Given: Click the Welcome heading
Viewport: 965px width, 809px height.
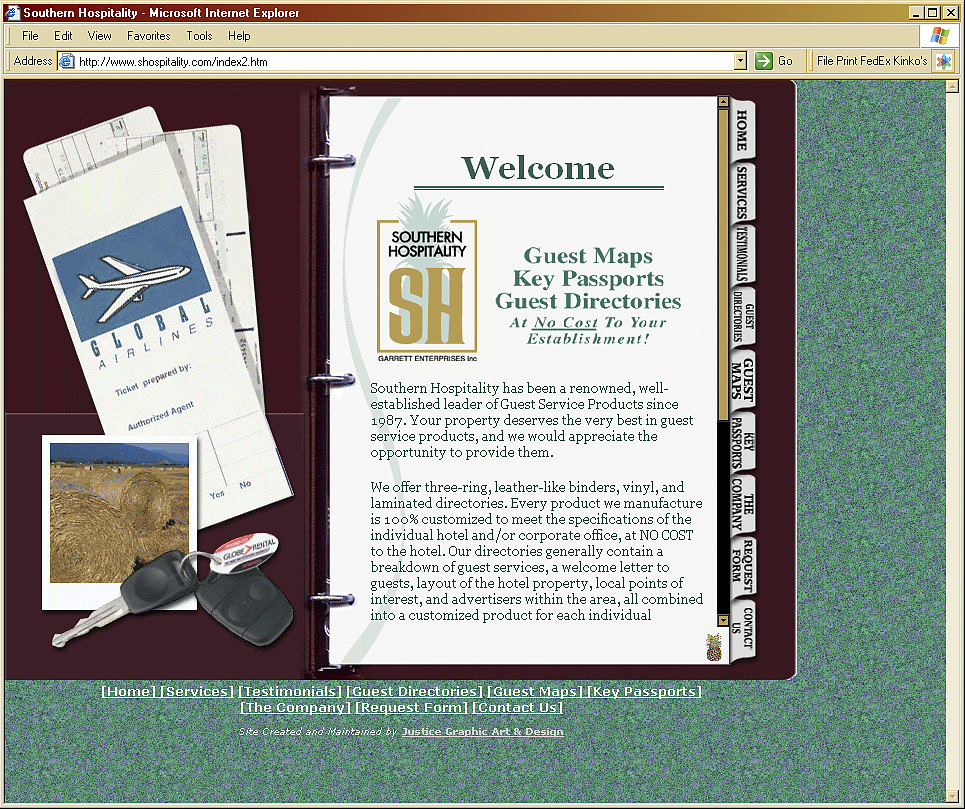Looking at the screenshot, I should pyautogui.click(x=538, y=168).
